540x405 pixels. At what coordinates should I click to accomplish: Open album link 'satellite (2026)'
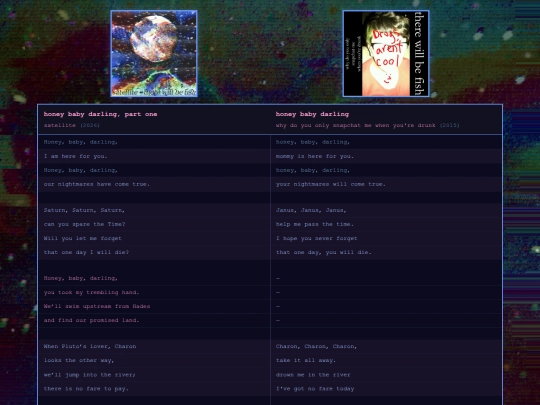point(72,125)
